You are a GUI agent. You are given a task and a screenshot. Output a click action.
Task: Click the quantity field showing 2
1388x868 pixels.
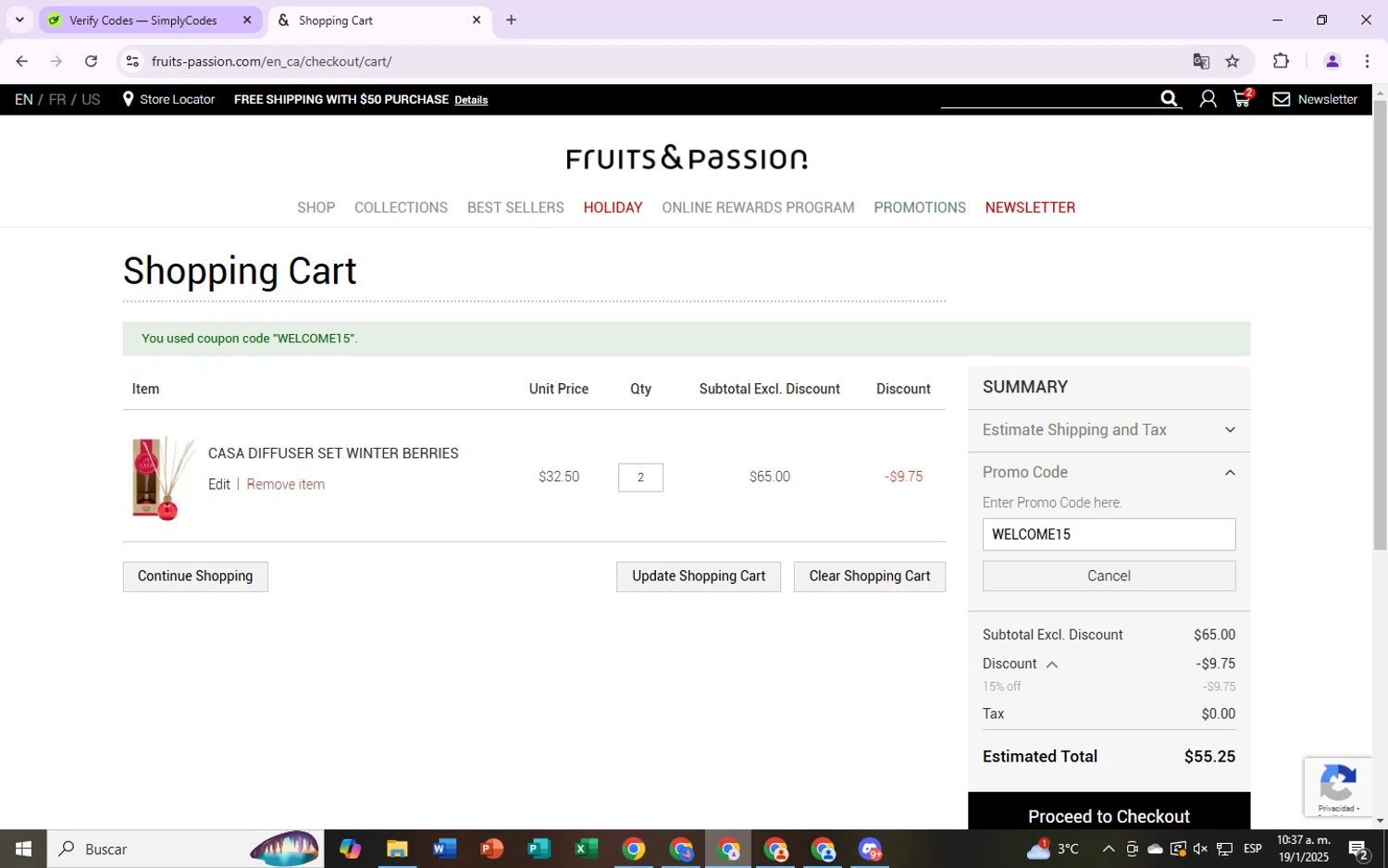coord(640,477)
